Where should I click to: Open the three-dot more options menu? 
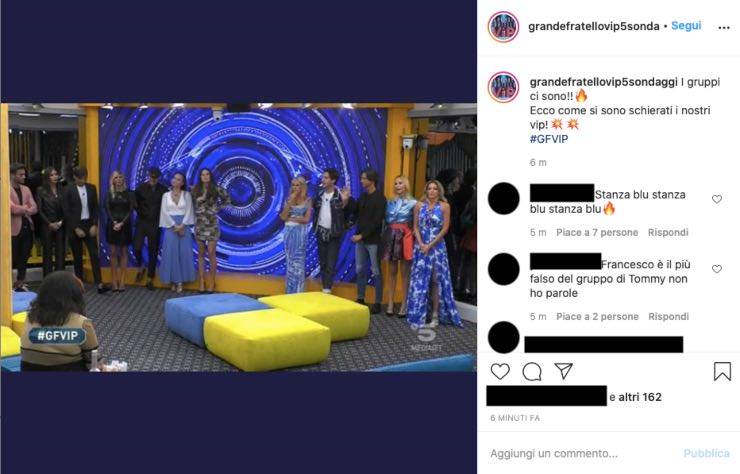[x=724, y=28]
